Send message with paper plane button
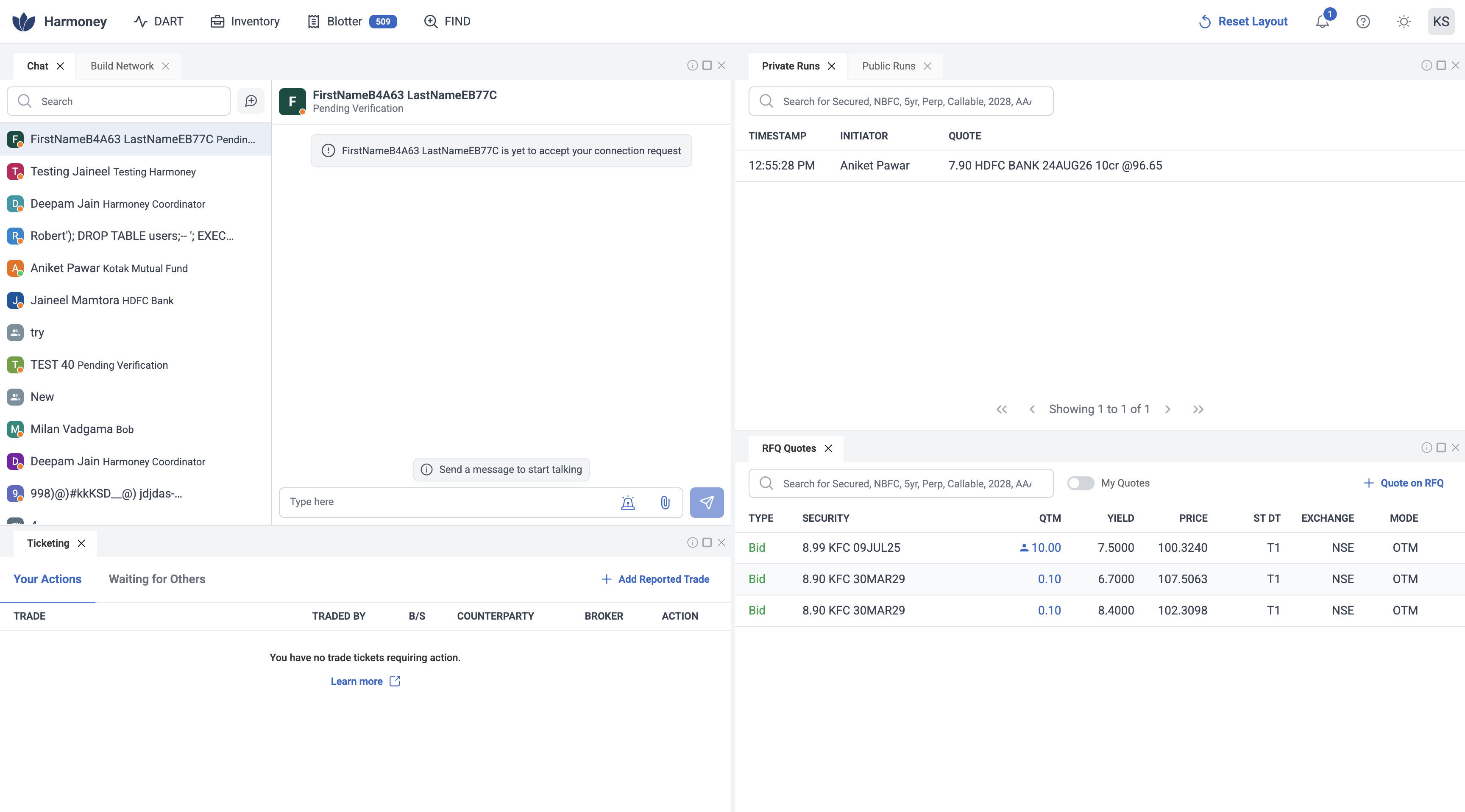1465x812 pixels. pyautogui.click(x=706, y=502)
